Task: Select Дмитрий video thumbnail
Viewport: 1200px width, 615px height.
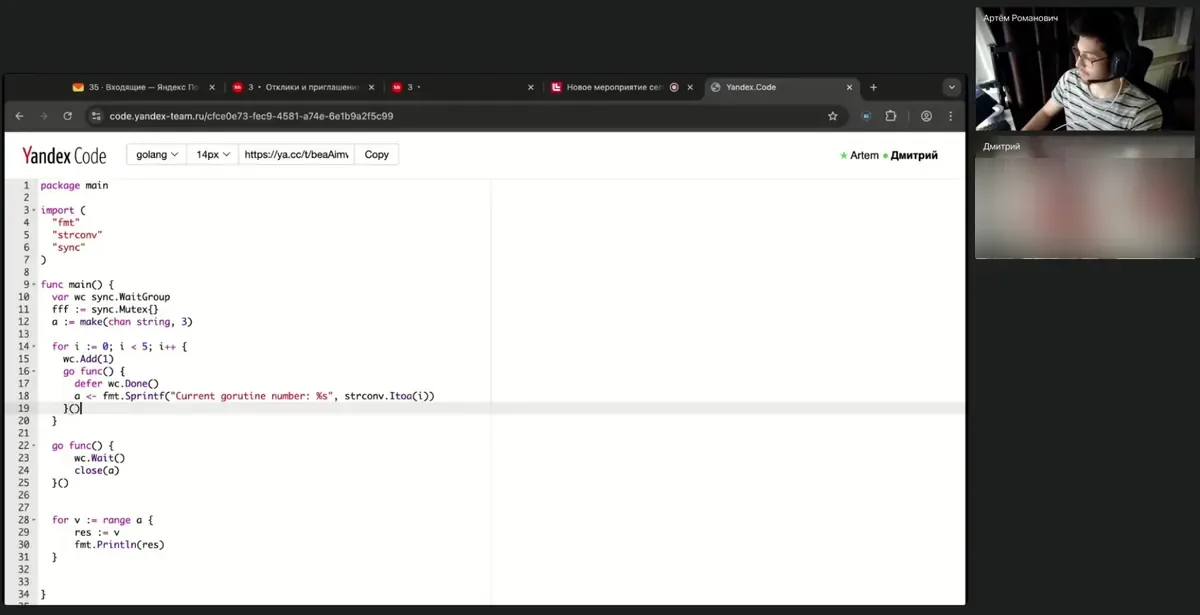Action: (x=1085, y=198)
